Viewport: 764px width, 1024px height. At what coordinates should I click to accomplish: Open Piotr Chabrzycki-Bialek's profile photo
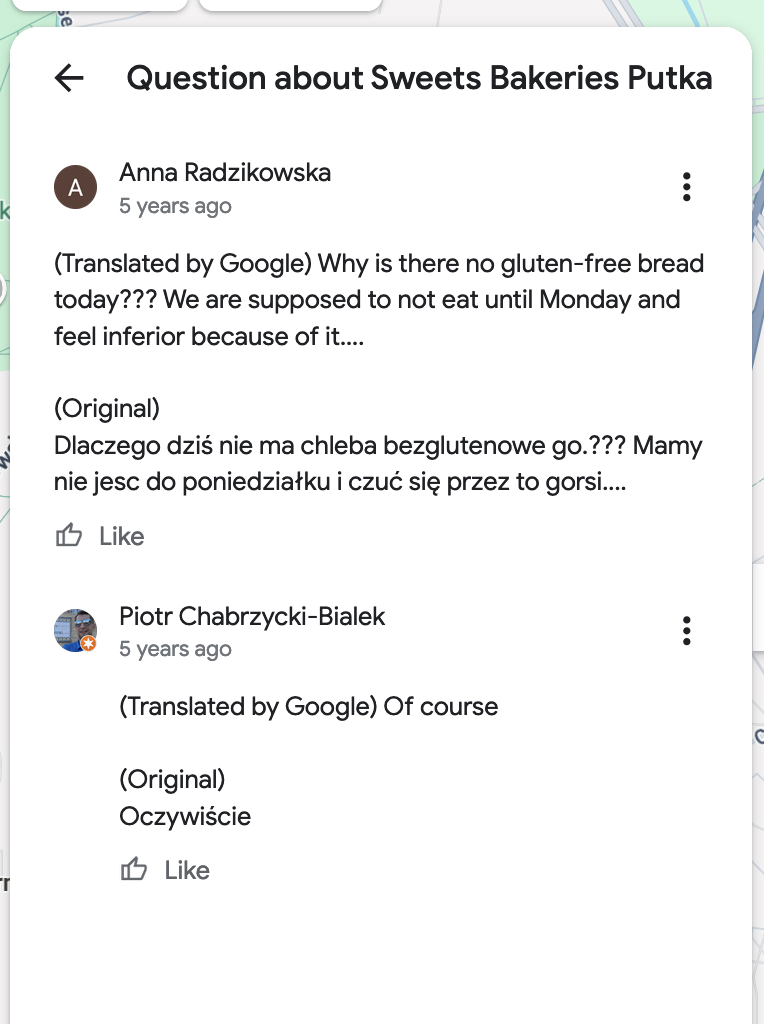click(x=73, y=629)
